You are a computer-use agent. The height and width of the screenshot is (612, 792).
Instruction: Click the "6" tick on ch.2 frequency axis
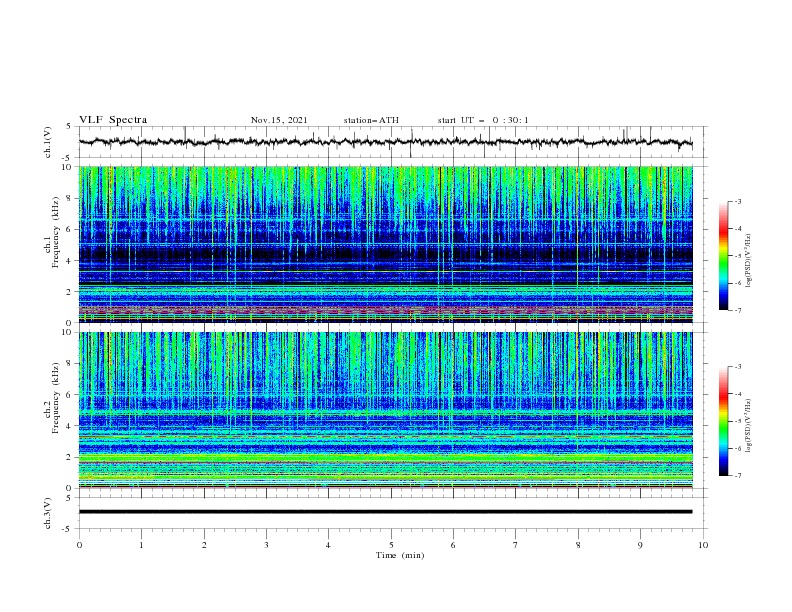pyautogui.click(x=70, y=394)
